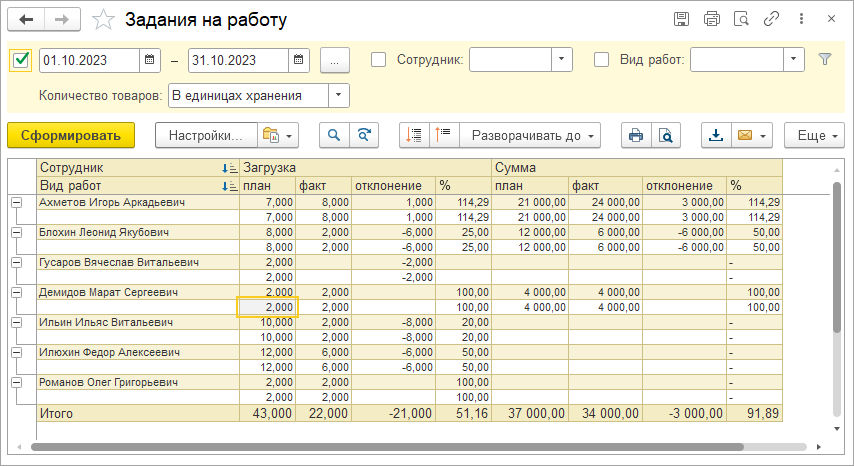Click scroll down arrow of vertical scrollbar
Viewport: 854px width, 466px height.
pyautogui.click(x=837, y=429)
